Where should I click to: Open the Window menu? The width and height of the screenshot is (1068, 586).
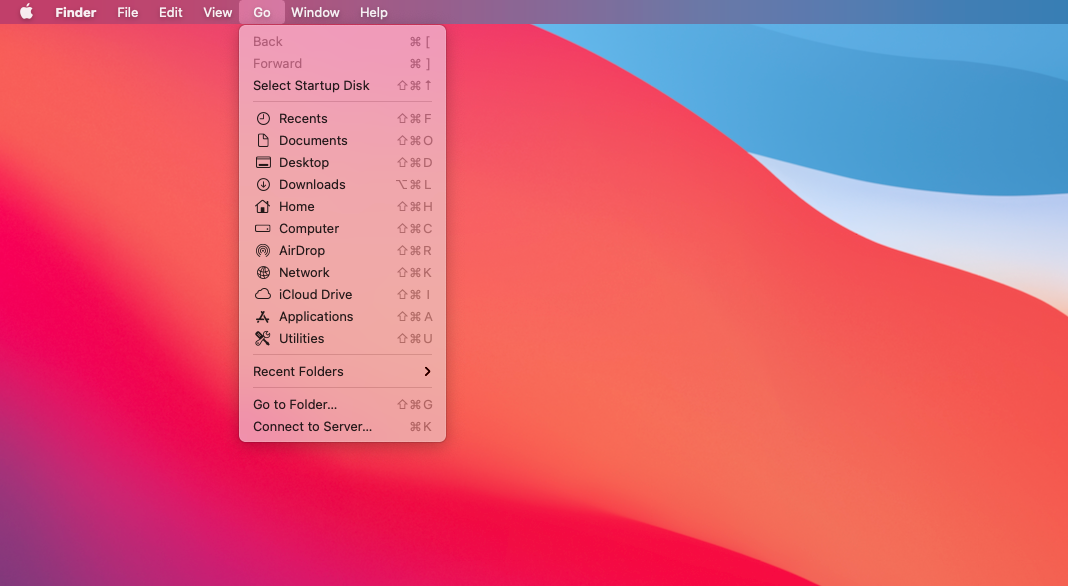pos(315,12)
